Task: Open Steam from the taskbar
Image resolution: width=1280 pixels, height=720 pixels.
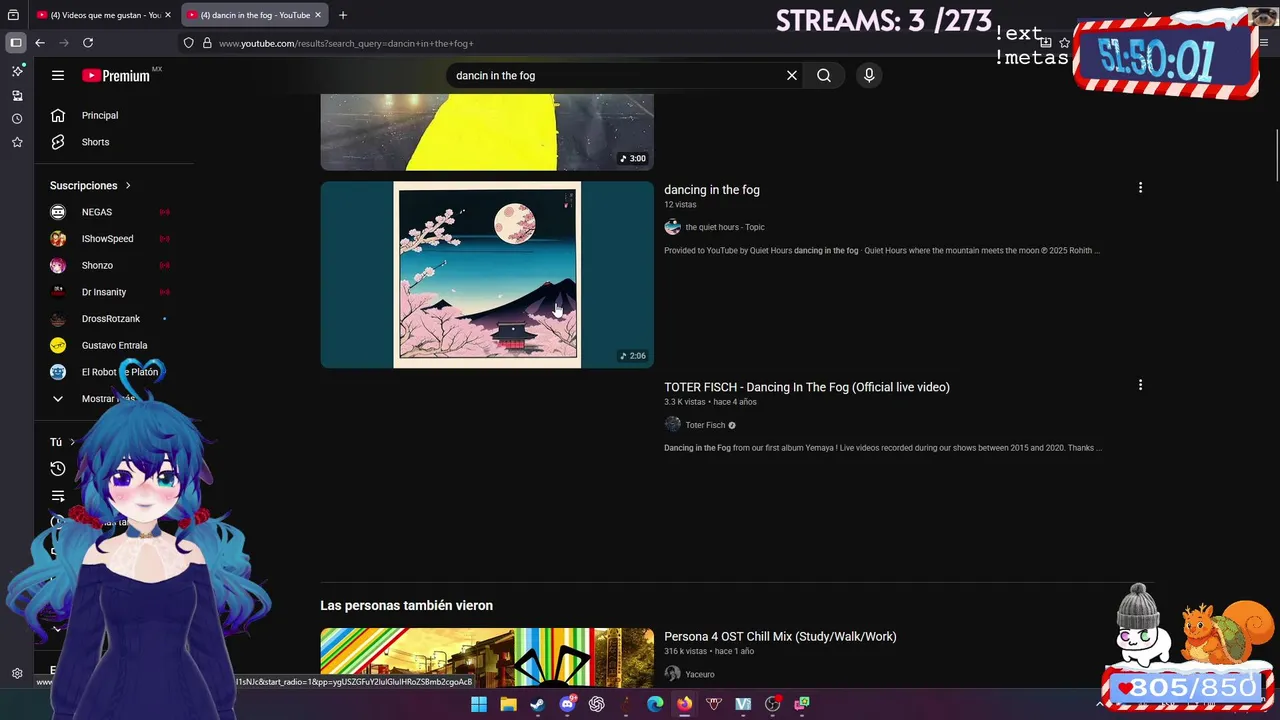Action: 537,704
